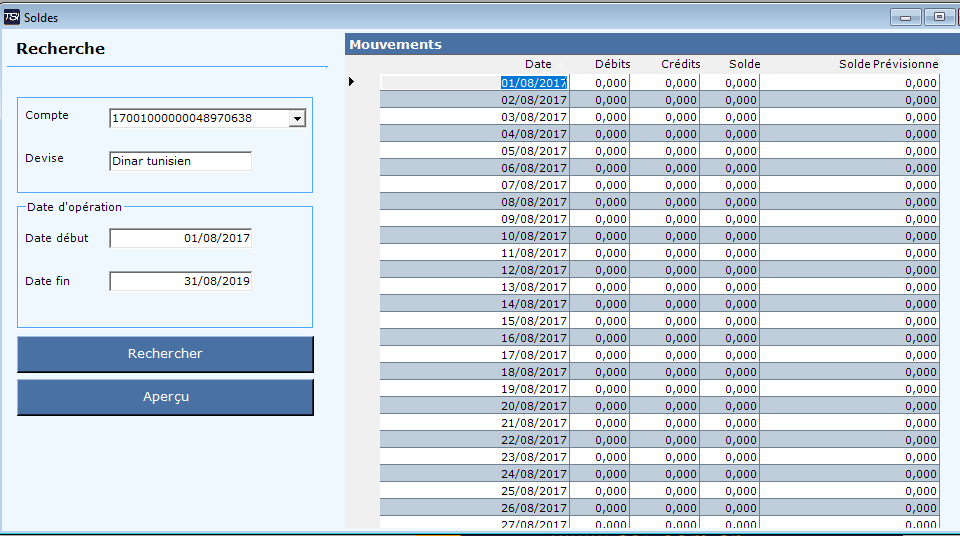Click Solde Prévisionne cell in row 18/08/2017

(850, 372)
